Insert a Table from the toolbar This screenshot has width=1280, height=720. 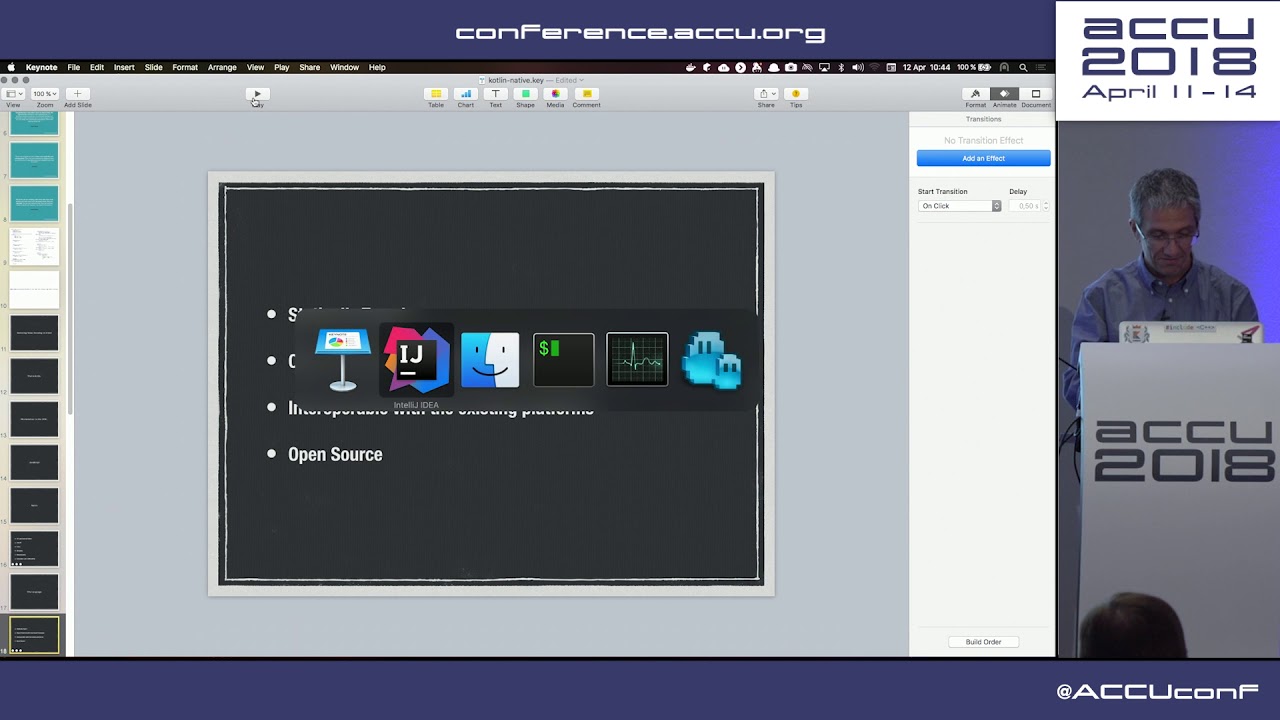coord(436,94)
